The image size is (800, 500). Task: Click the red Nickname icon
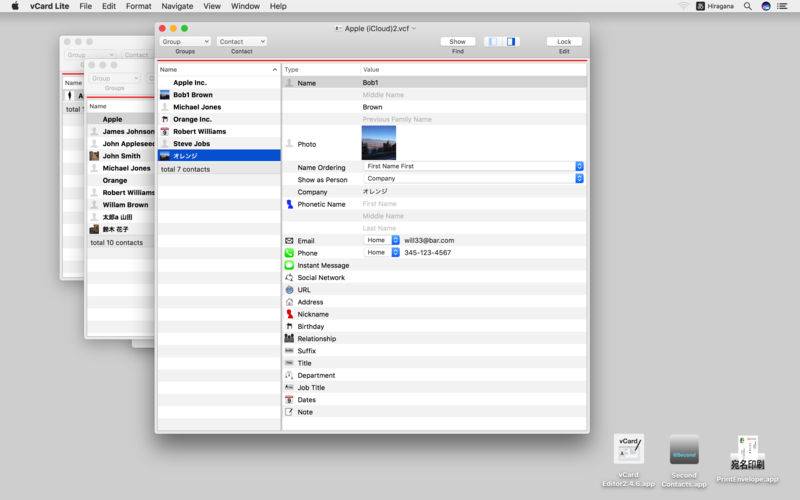click(x=289, y=314)
